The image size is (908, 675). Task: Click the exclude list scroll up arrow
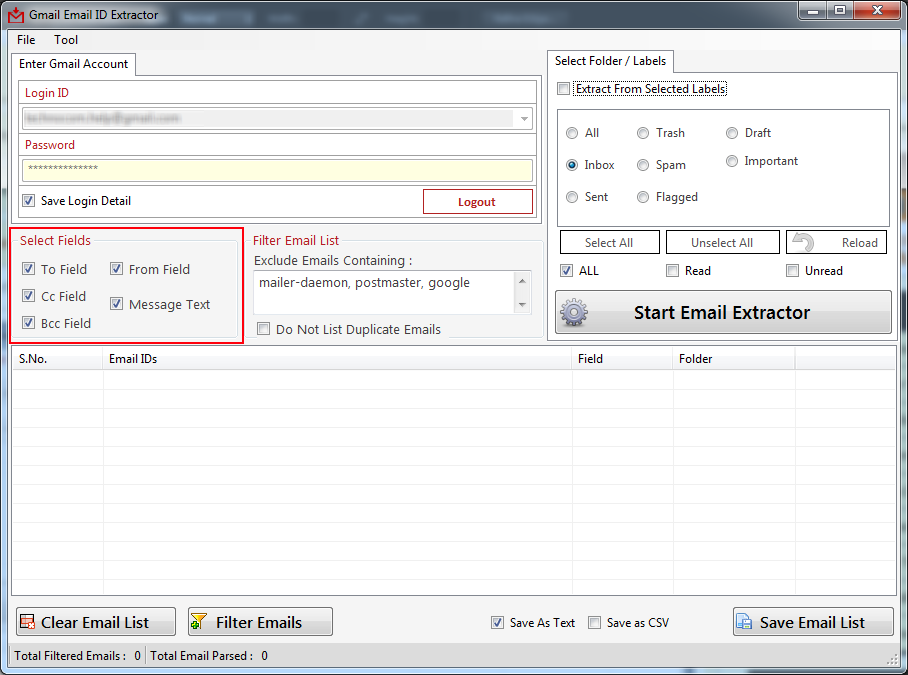tap(522, 281)
